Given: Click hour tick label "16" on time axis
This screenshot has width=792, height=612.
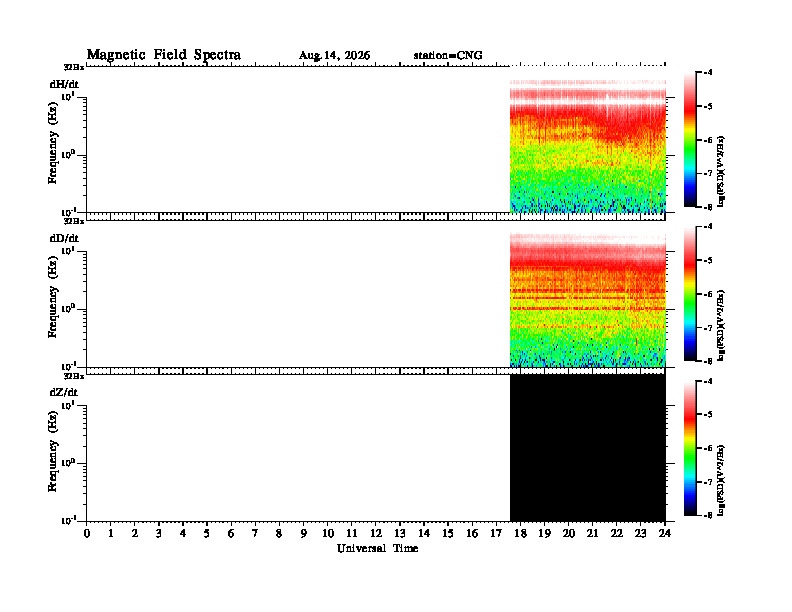Looking at the screenshot, I should [x=472, y=534].
